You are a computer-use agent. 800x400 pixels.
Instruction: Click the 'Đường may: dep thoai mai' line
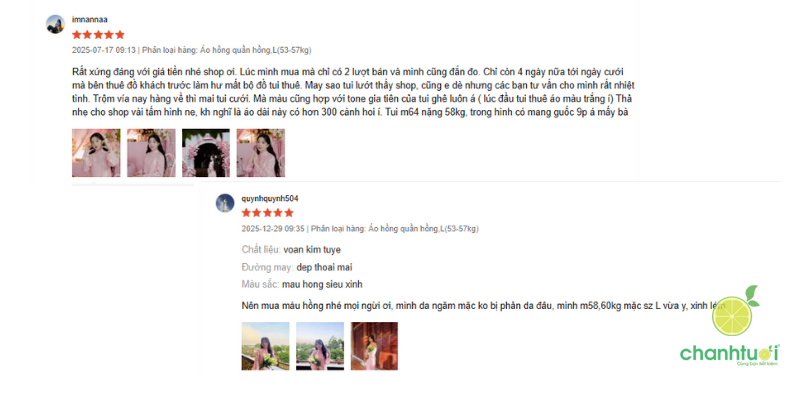tap(297, 267)
